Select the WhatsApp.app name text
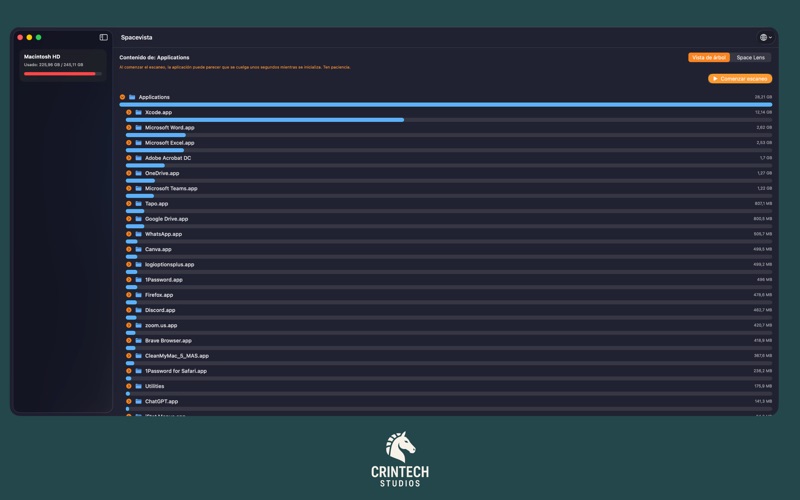The image size is (800, 500). click(x=163, y=234)
